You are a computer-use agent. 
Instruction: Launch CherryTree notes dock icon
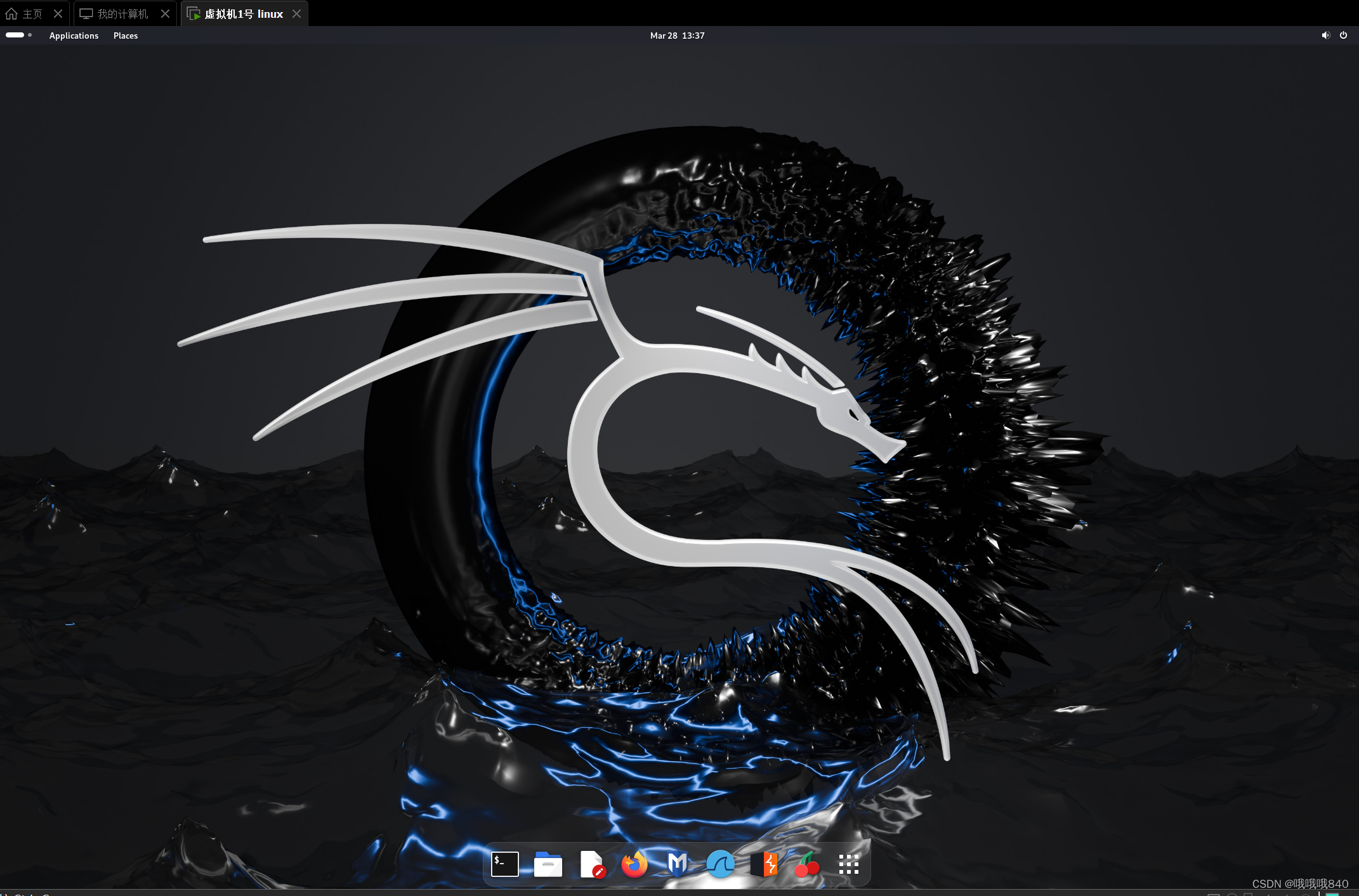(807, 864)
